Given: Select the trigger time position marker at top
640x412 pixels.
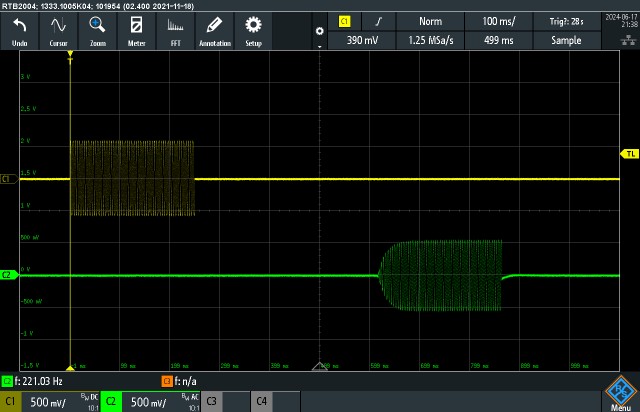Looking at the screenshot, I should pos(70,54).
